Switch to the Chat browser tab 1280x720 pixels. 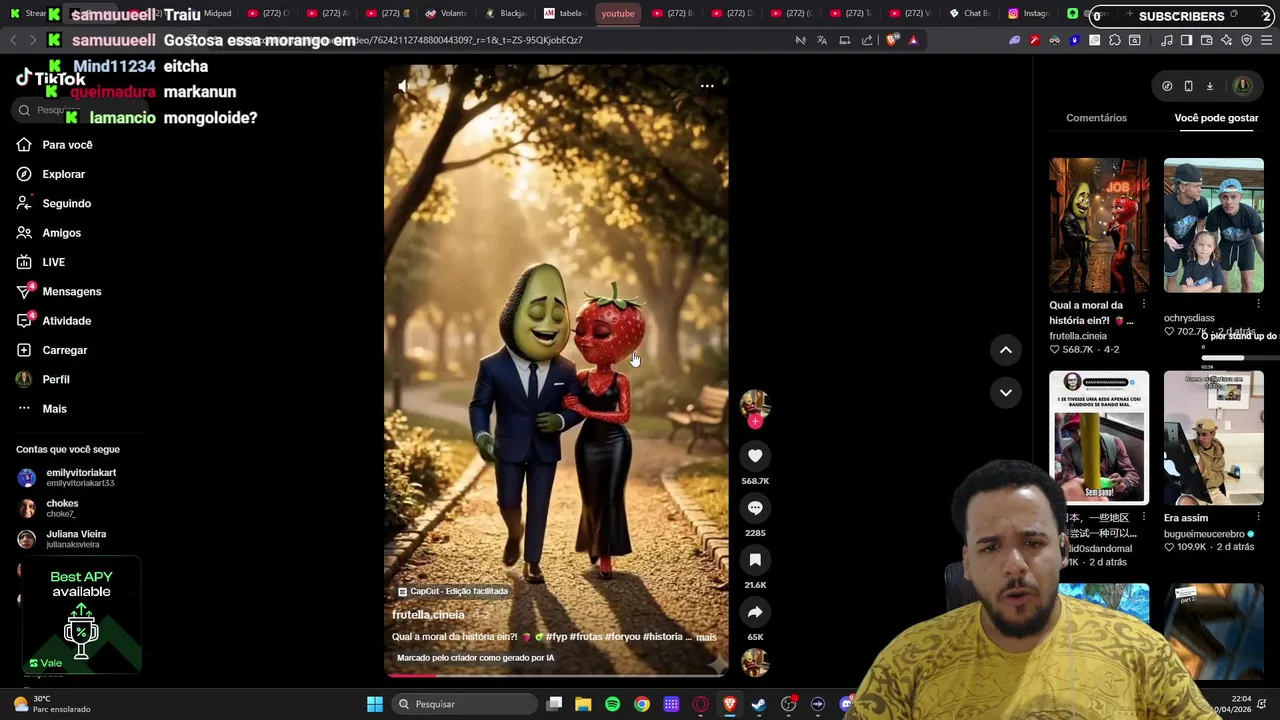click(969, 13)
